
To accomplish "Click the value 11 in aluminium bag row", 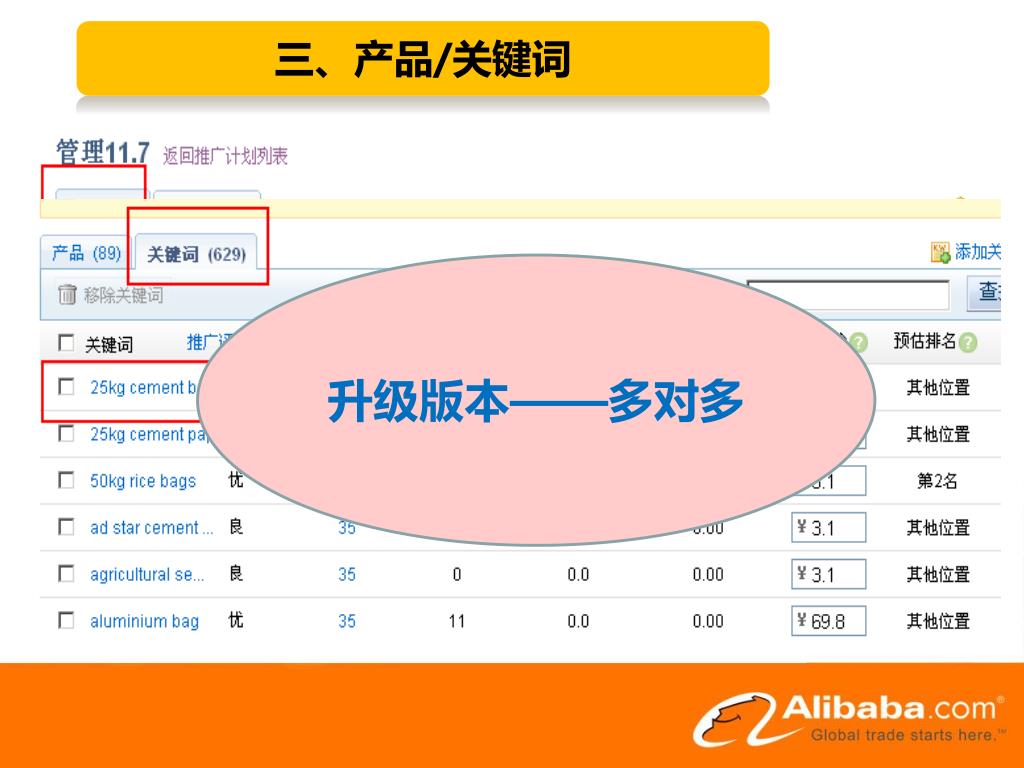I will coord(456,621).
